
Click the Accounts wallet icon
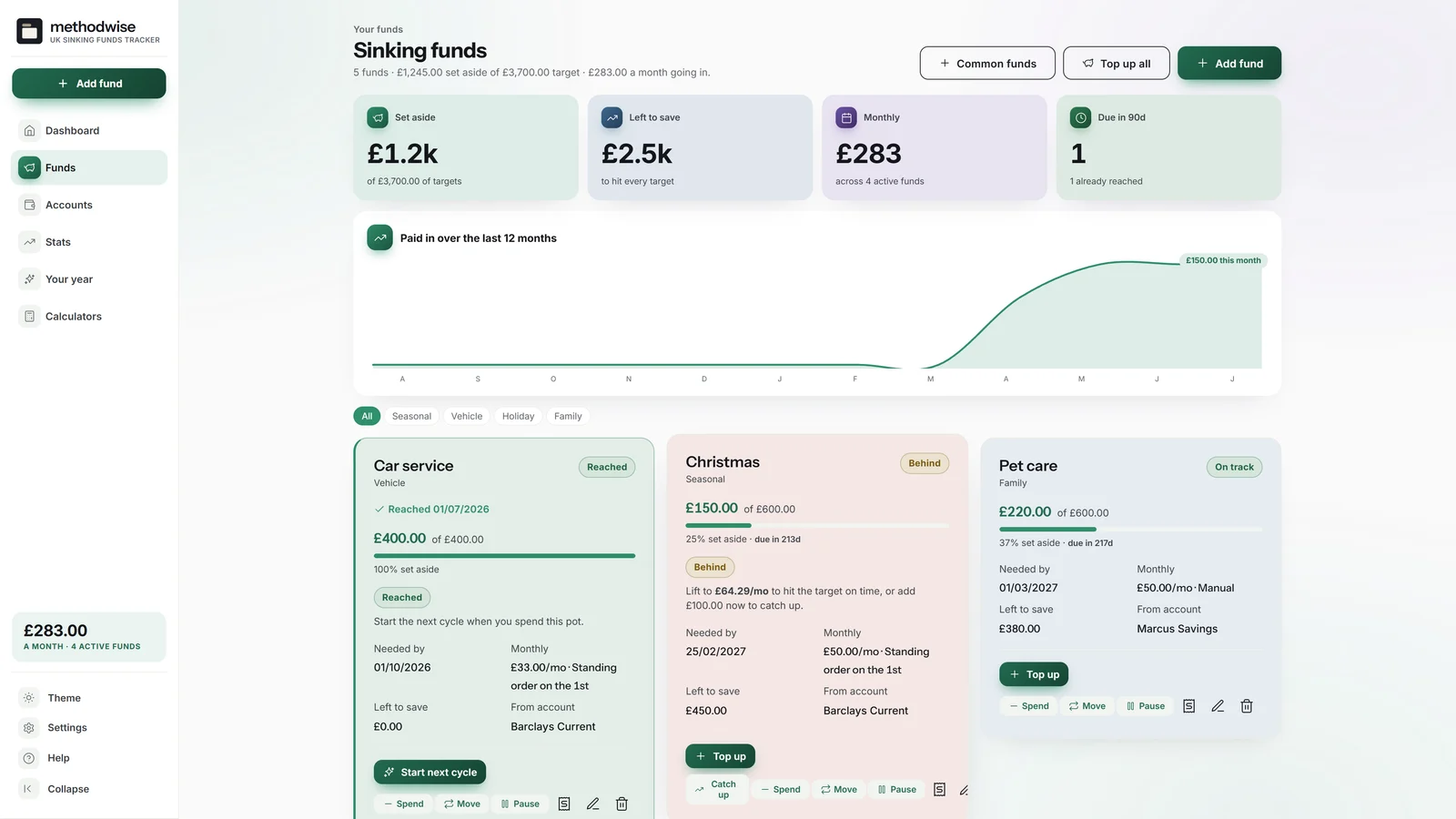(x=29, y=205)
